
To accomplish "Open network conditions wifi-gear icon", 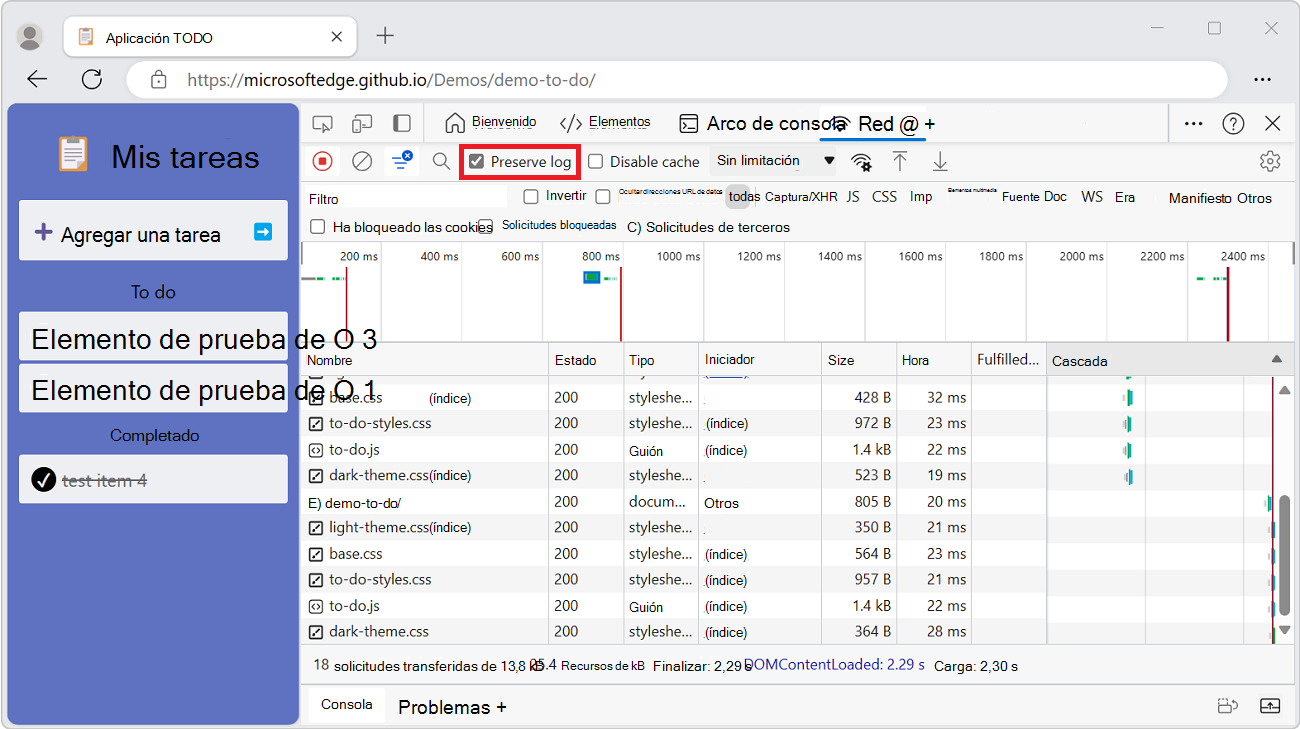I will pyautogui.click(x=861, y=162).
